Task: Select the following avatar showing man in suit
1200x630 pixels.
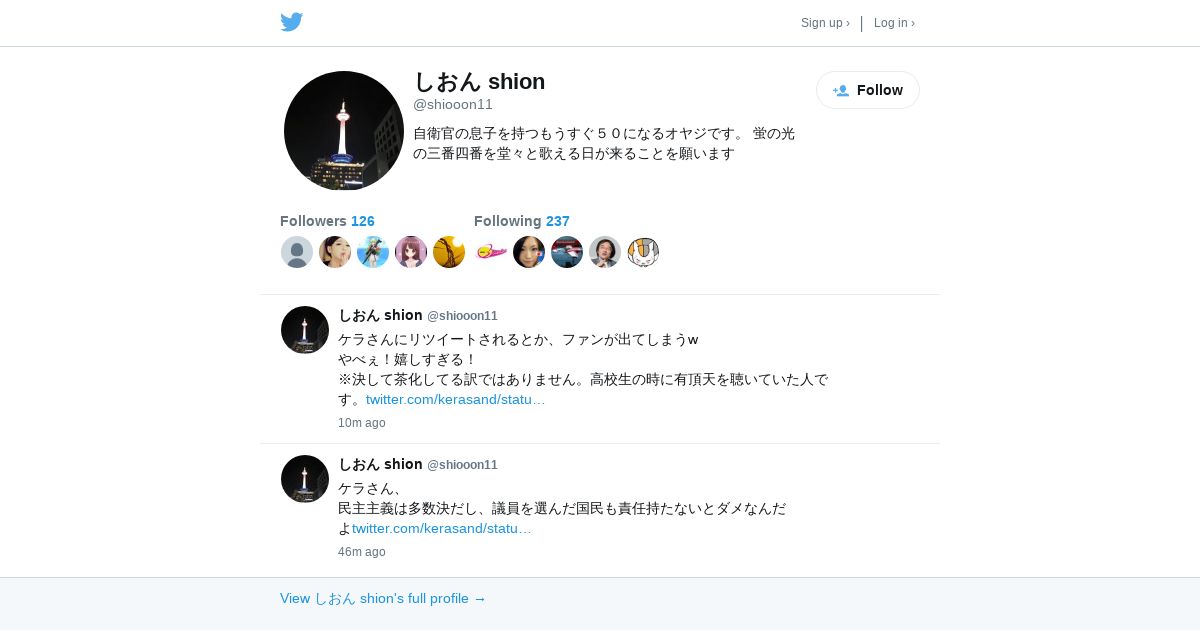Action: (605, 252)
